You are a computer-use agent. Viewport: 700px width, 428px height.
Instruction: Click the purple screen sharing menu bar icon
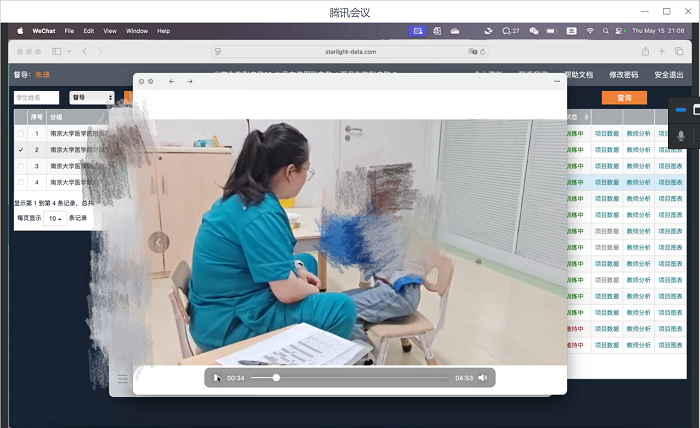pyautogui.click(x=418, y=31)
